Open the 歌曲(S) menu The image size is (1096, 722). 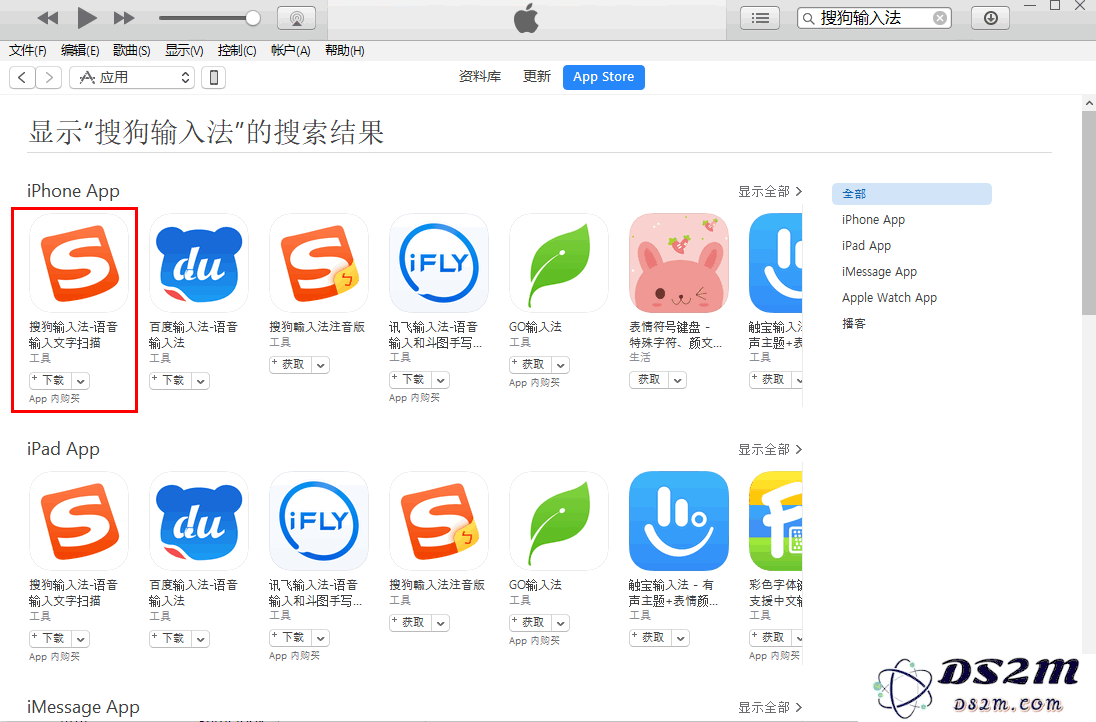tap(131, 50)
